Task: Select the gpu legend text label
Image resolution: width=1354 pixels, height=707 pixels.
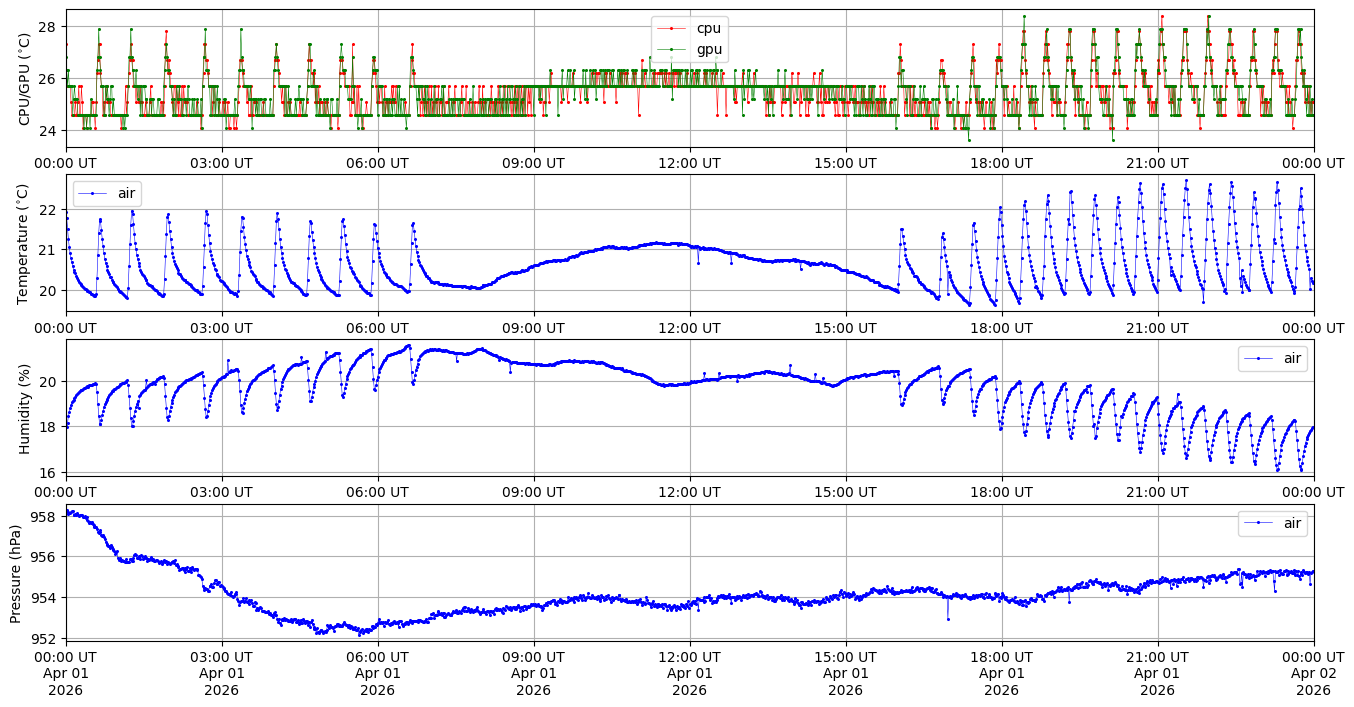Action: [x=708, y=49]
